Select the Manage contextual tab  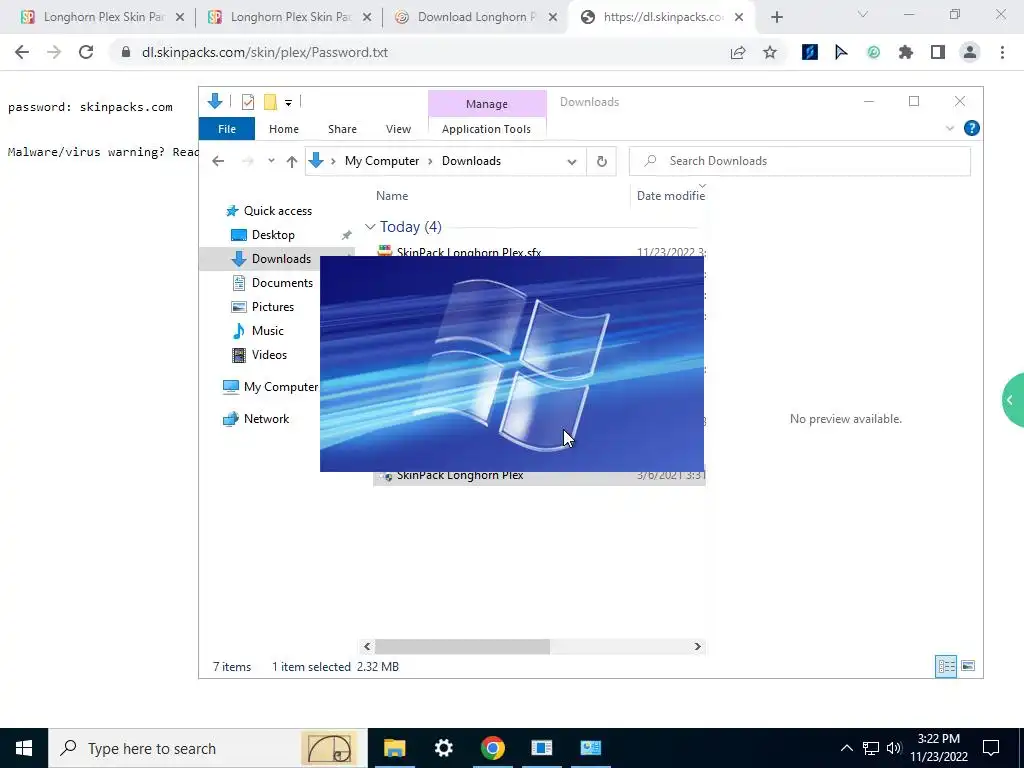[487, 104]
